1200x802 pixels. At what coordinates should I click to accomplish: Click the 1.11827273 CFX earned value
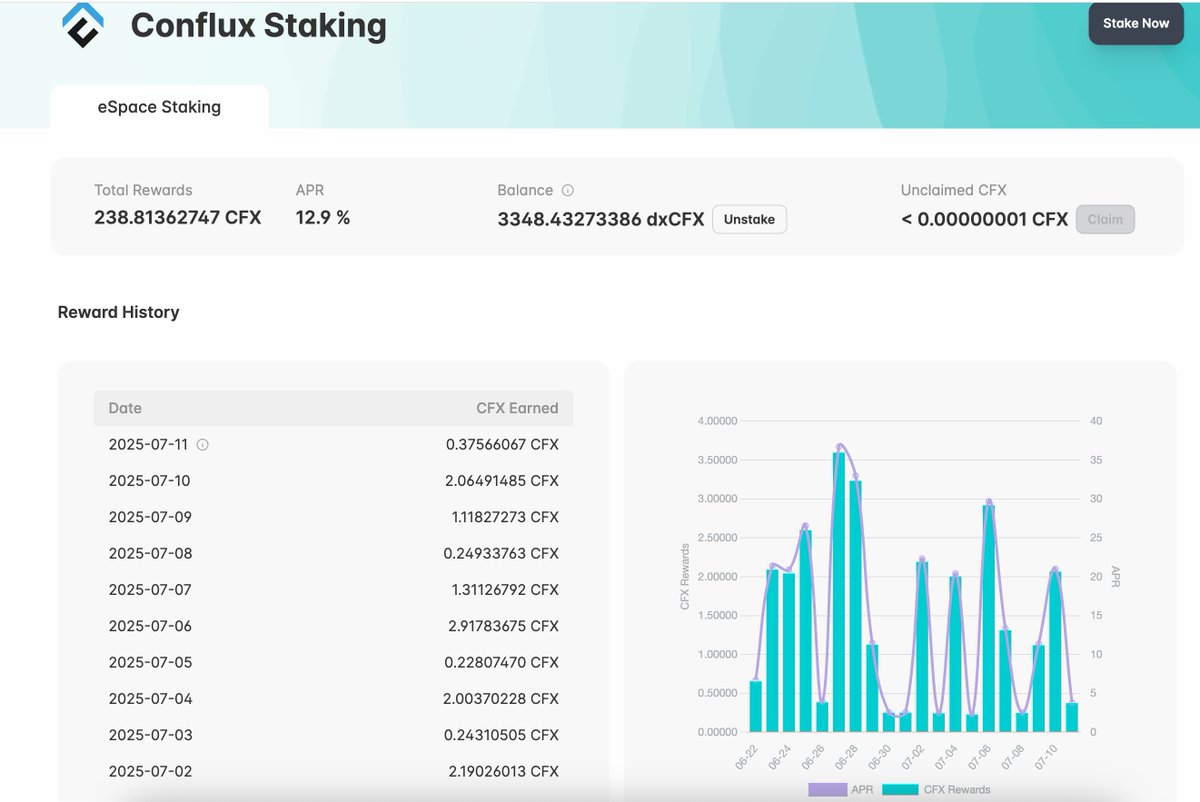click(x=504, y=517)
